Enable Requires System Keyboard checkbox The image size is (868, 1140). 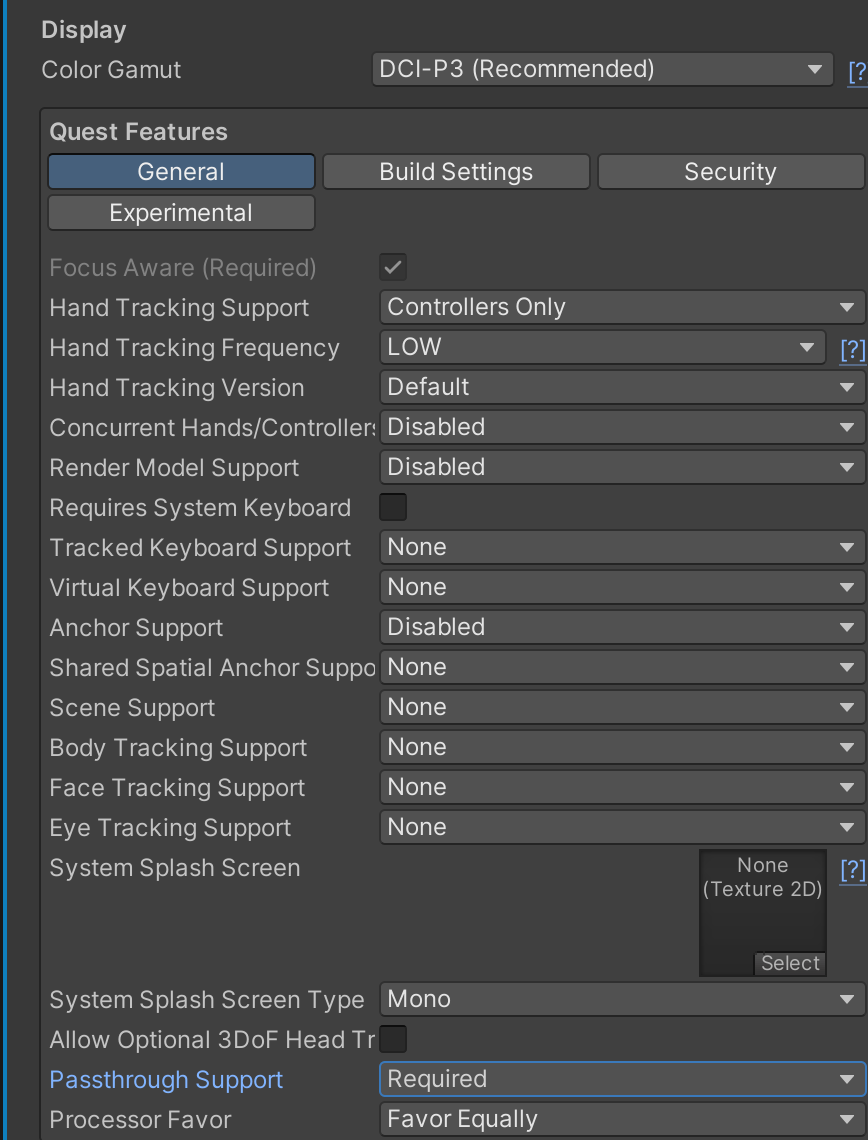coord(393,508)
